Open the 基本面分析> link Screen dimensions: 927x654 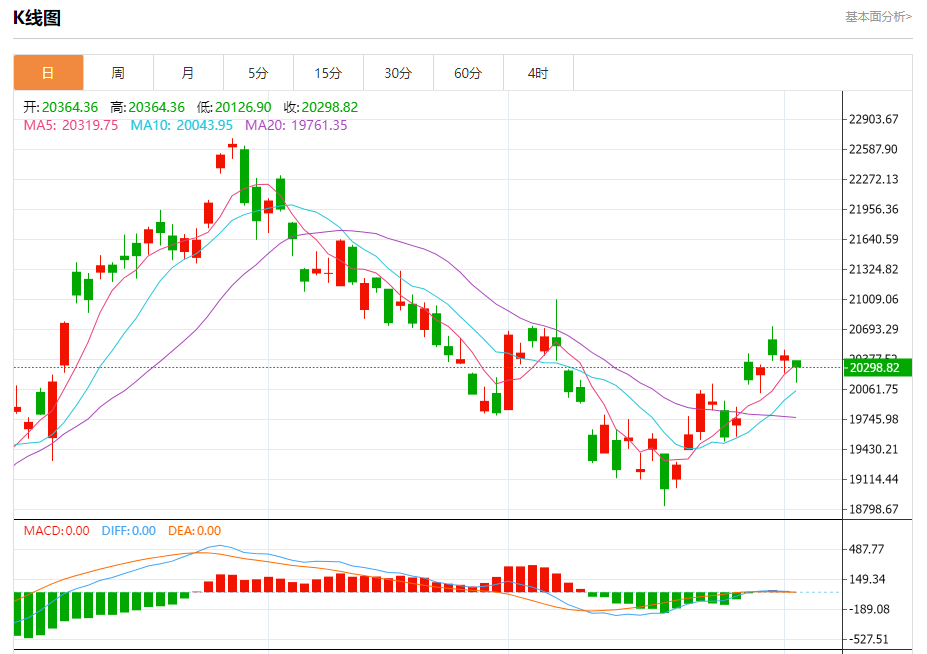pyautogui.click(x=878, y=17)
